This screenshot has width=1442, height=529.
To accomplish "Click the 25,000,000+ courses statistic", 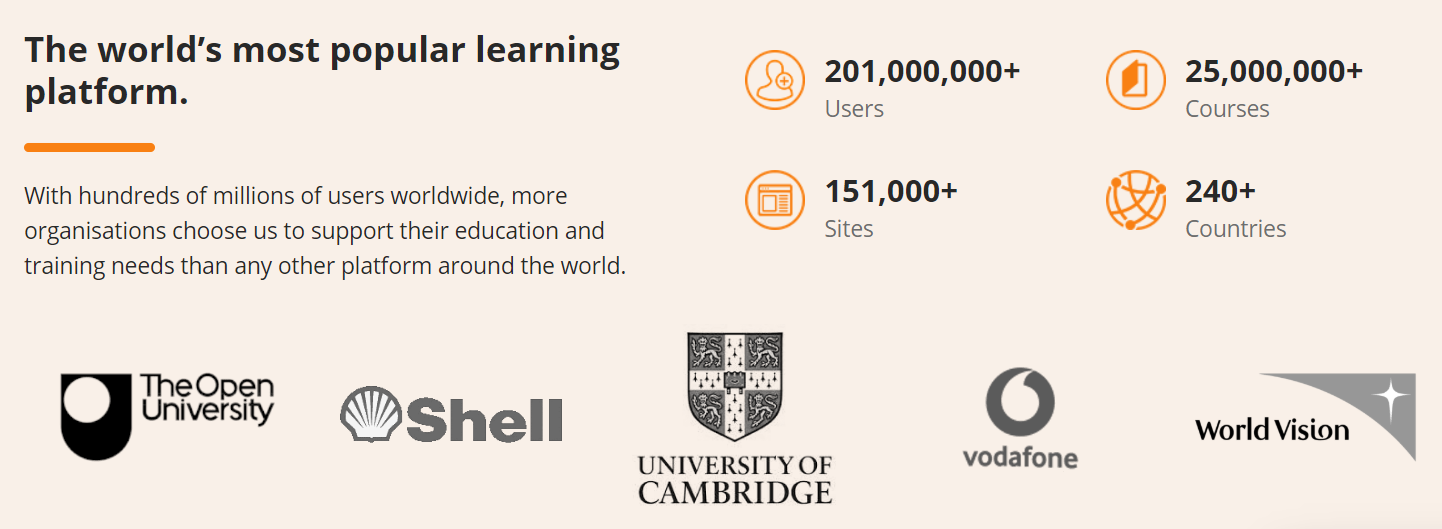I will click(1273, 72).
